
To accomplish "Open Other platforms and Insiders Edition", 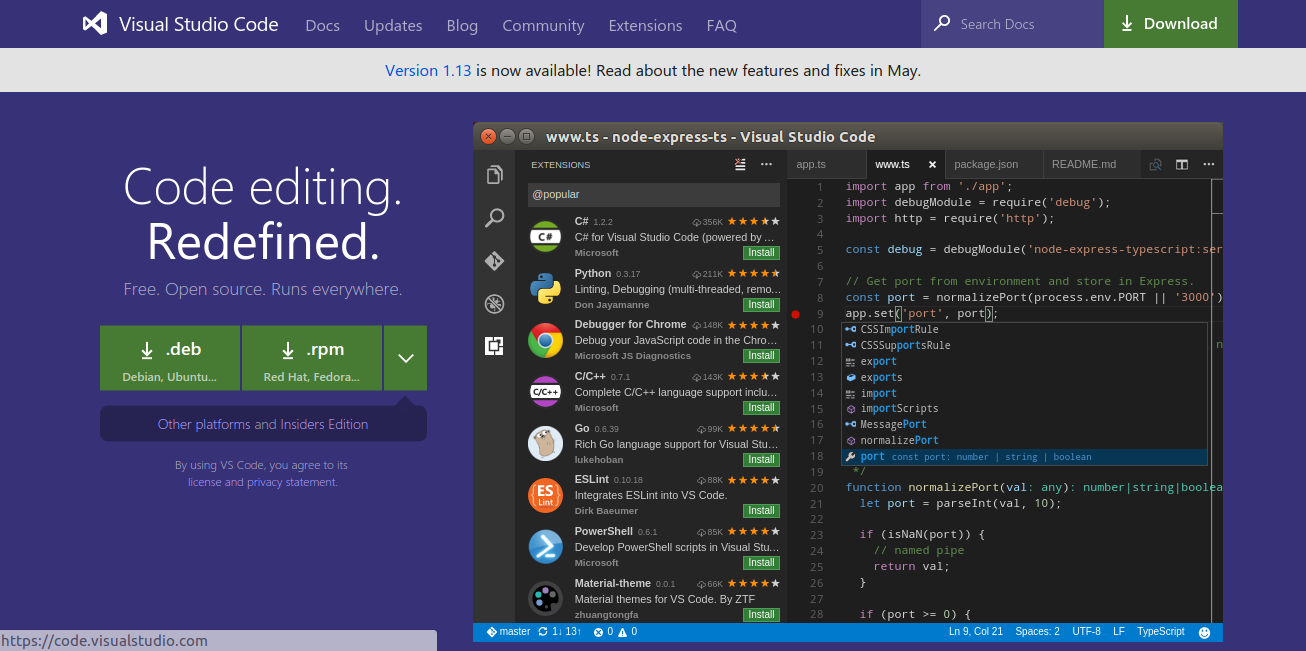I will (x=263, y=424).
